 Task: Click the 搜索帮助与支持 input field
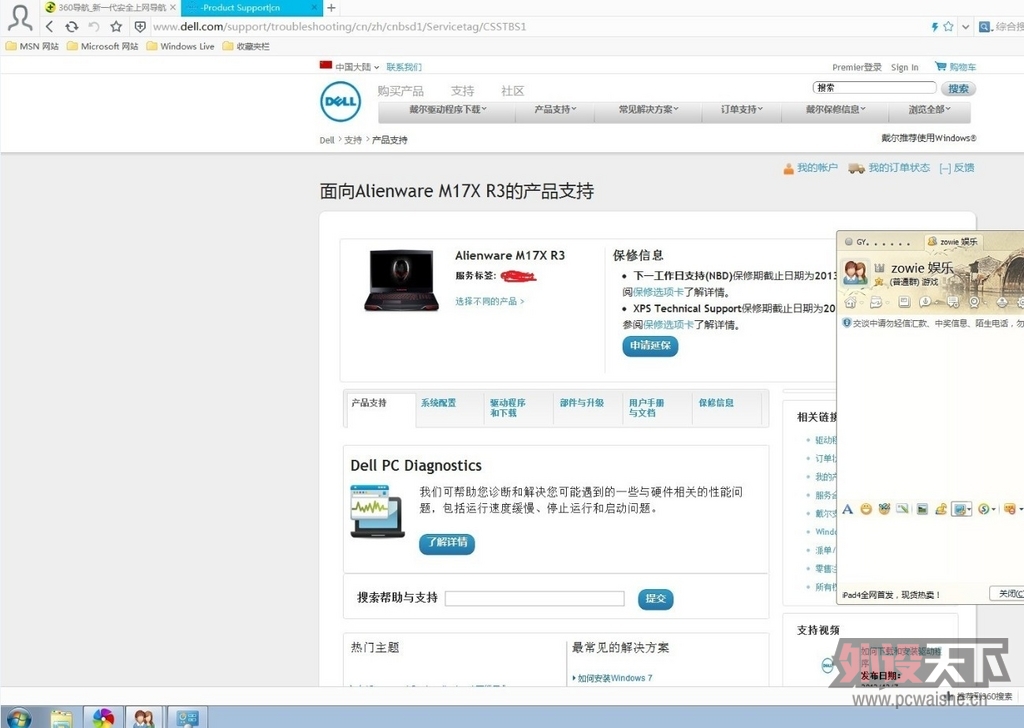534,598
